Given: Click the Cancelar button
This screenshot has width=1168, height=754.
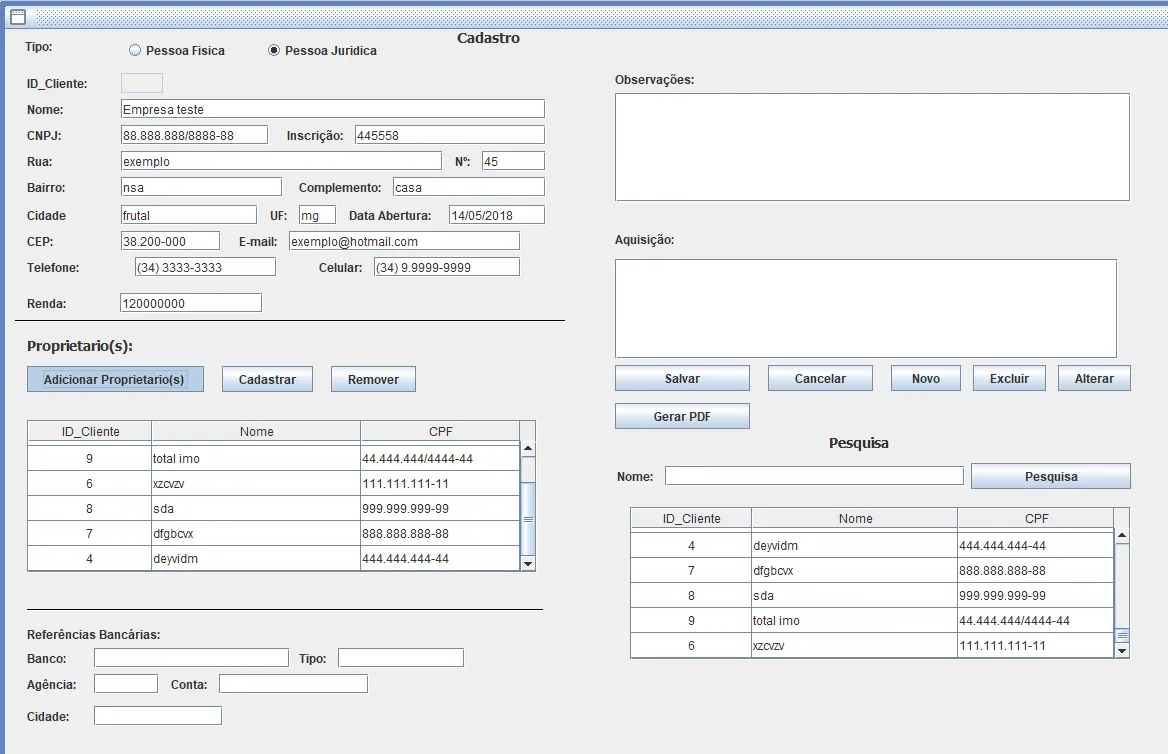Looking at the screenshot, I should tap(820, 378).
